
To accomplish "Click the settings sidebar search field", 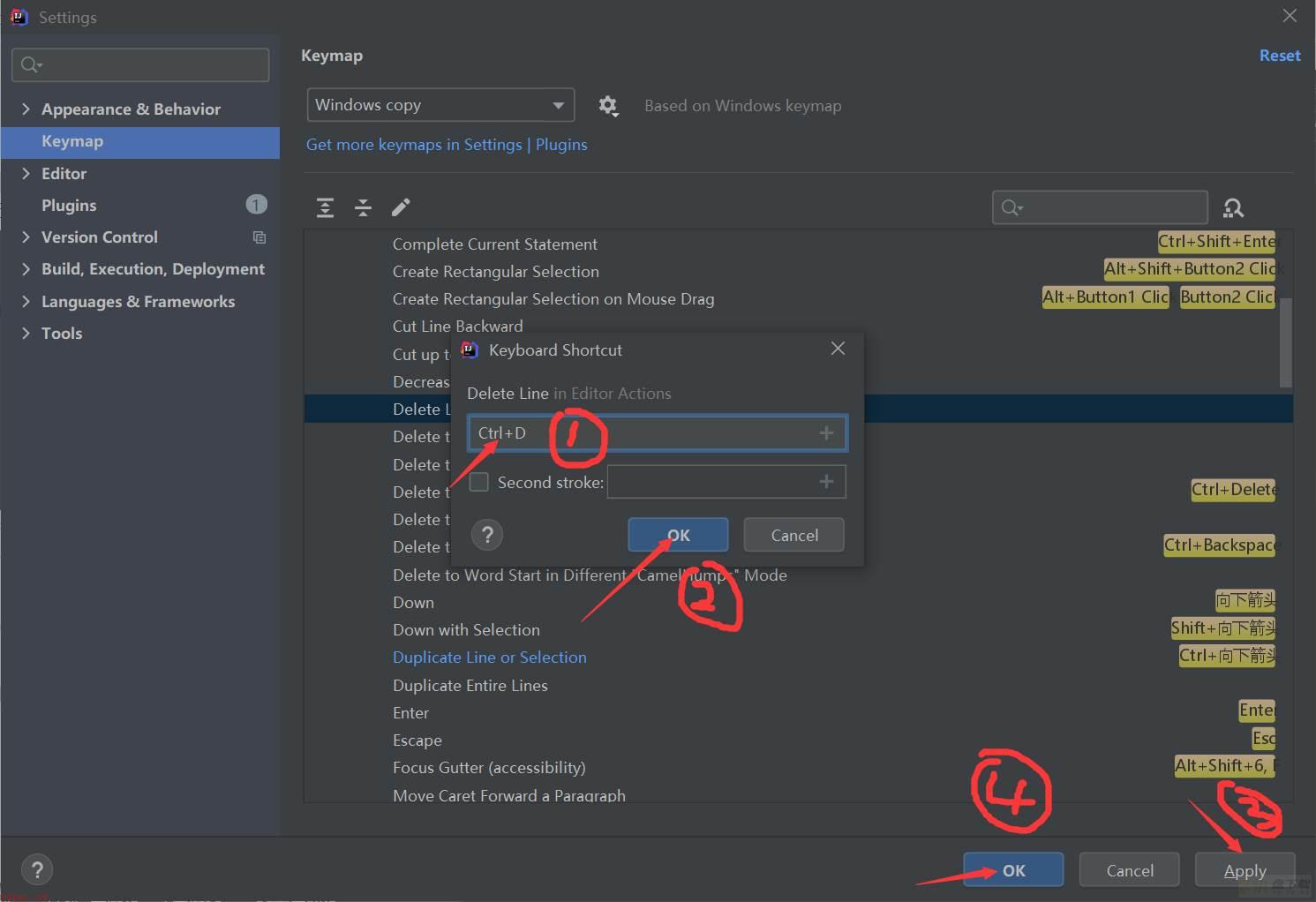I will pos(140,65).
